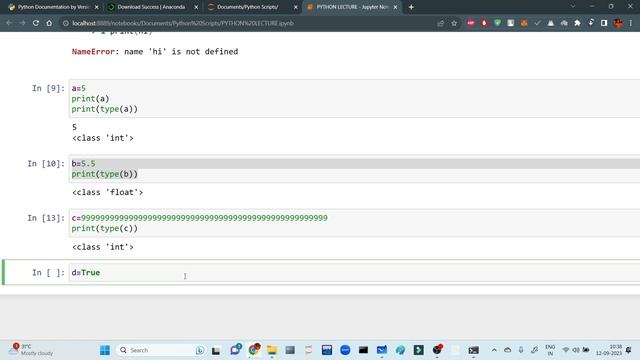Open notification bell in tray

tap(629, 350)
